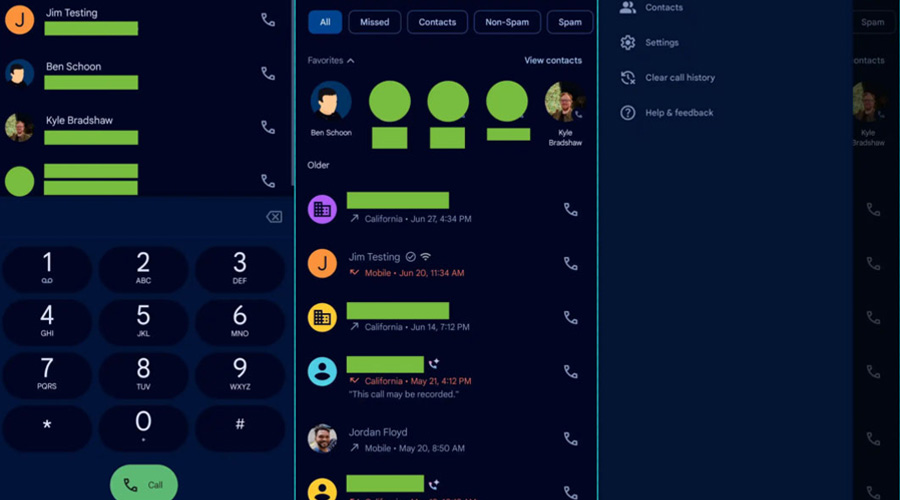Image resolution: width=900 pixels, height=500 pixels.
Task: Tap phone icon for Jun 27 California call
Action: pyautogui.click(x=570, y=210)
